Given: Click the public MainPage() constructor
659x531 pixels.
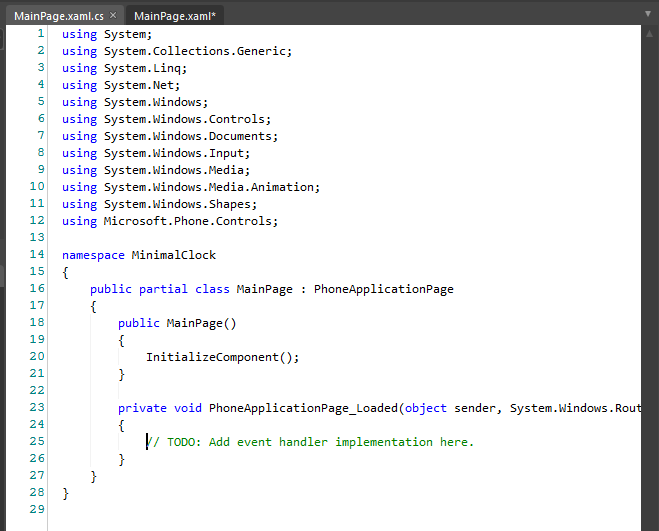Looking at the screenshot, I should (x=176, y=323).
